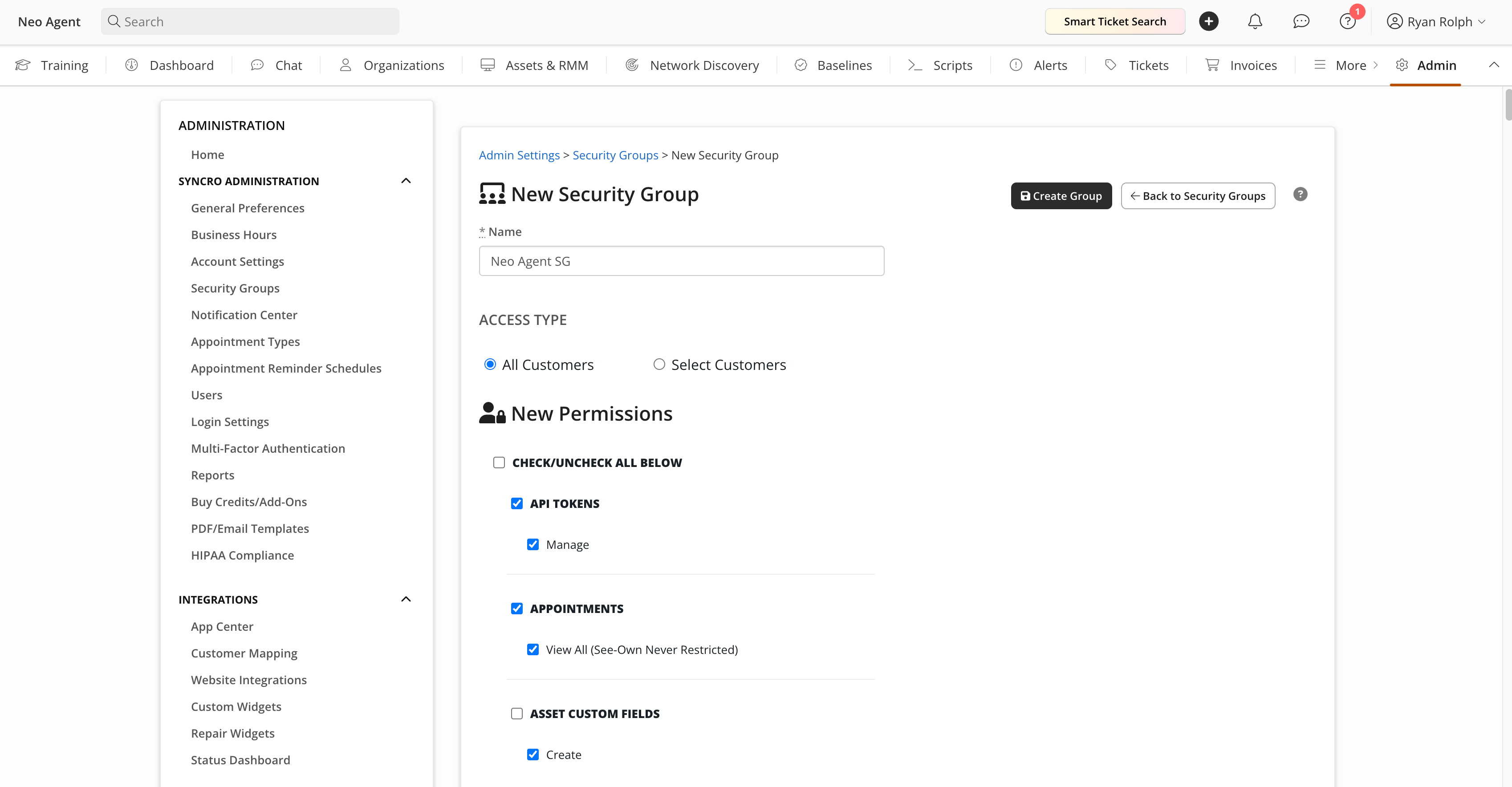Uncheck the Appointments checkbox
The image size is (1512, 787).
(x=516, y=609)
